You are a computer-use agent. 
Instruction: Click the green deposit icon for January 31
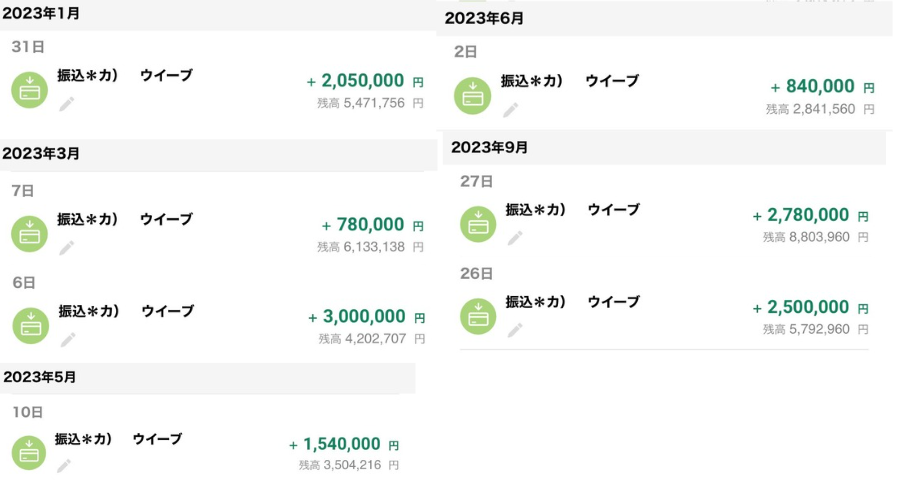[x=29, y=89]
